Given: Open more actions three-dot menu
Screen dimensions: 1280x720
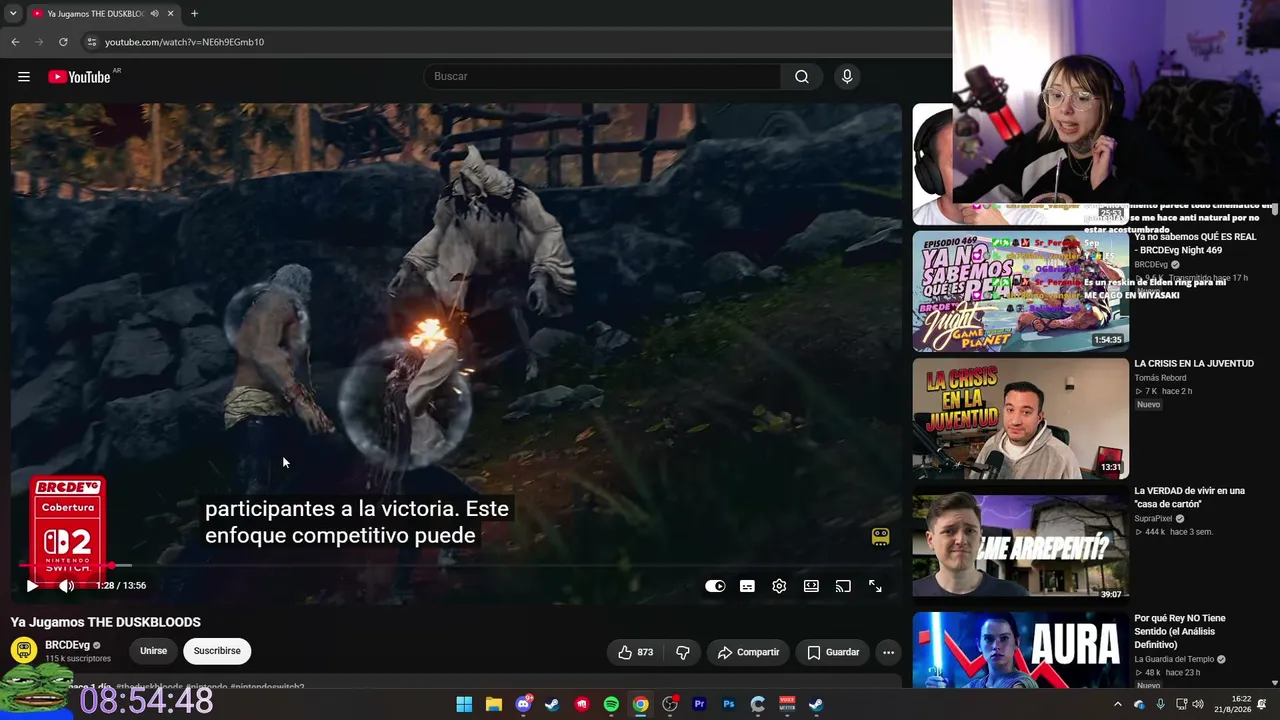Looking at the screenshot, I should (888, 652).
